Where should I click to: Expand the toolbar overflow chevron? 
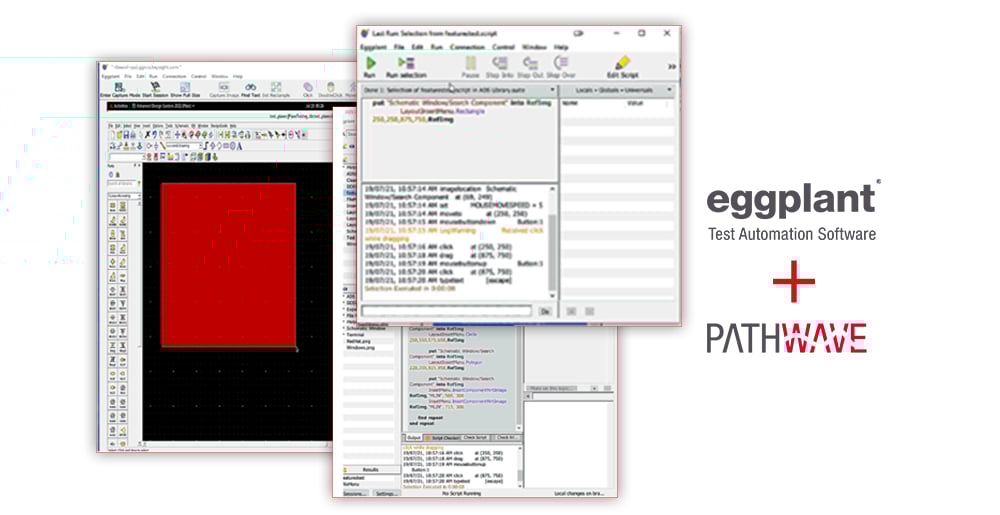pyautogui.click(x=671, y=66)
